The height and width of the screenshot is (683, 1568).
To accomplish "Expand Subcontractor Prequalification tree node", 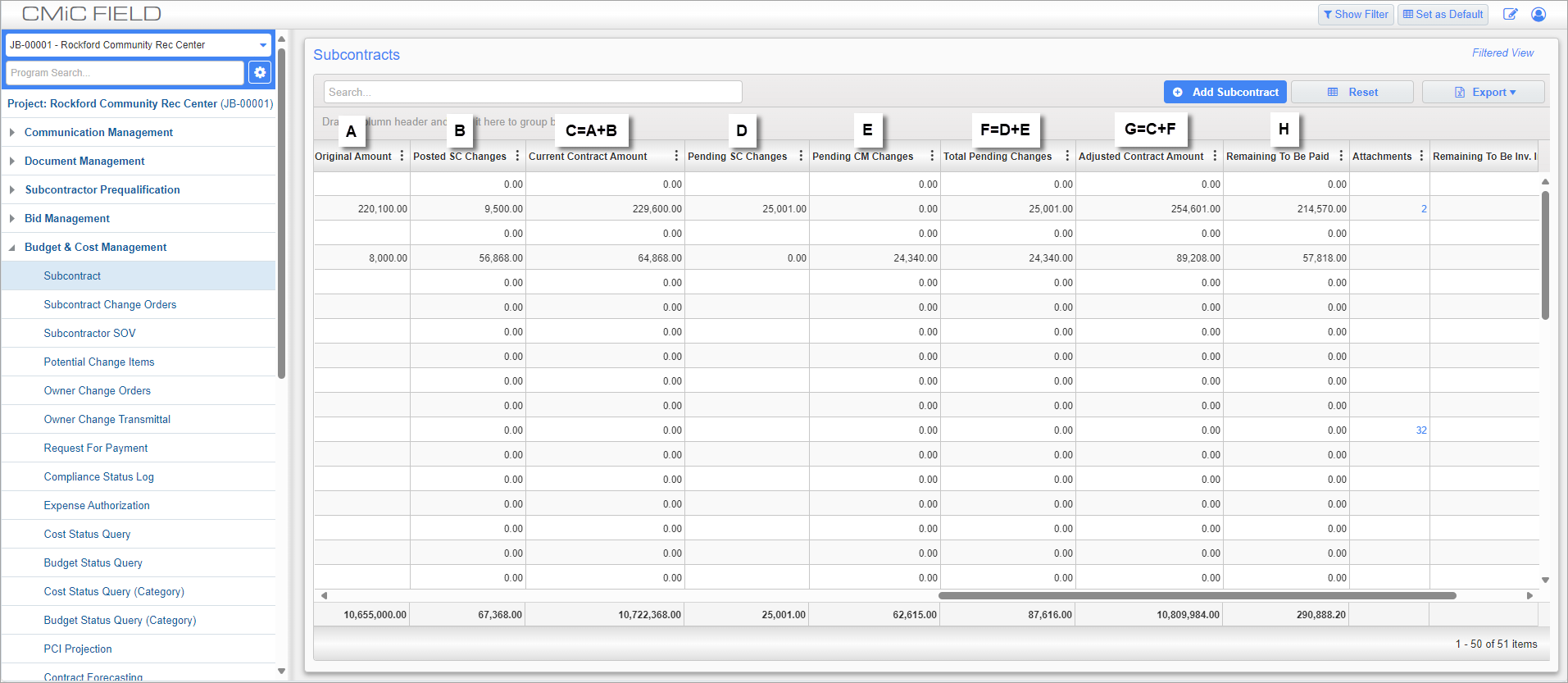I will (12, 189).
